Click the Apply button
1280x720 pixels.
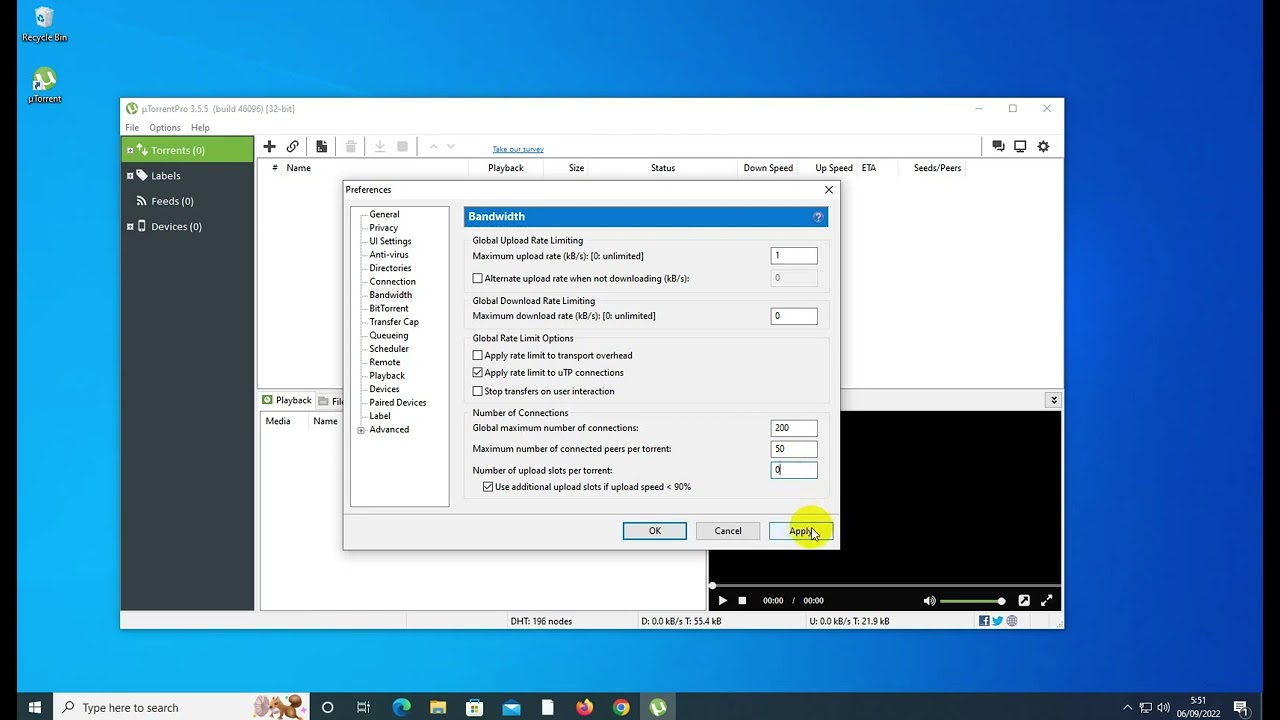801,531
